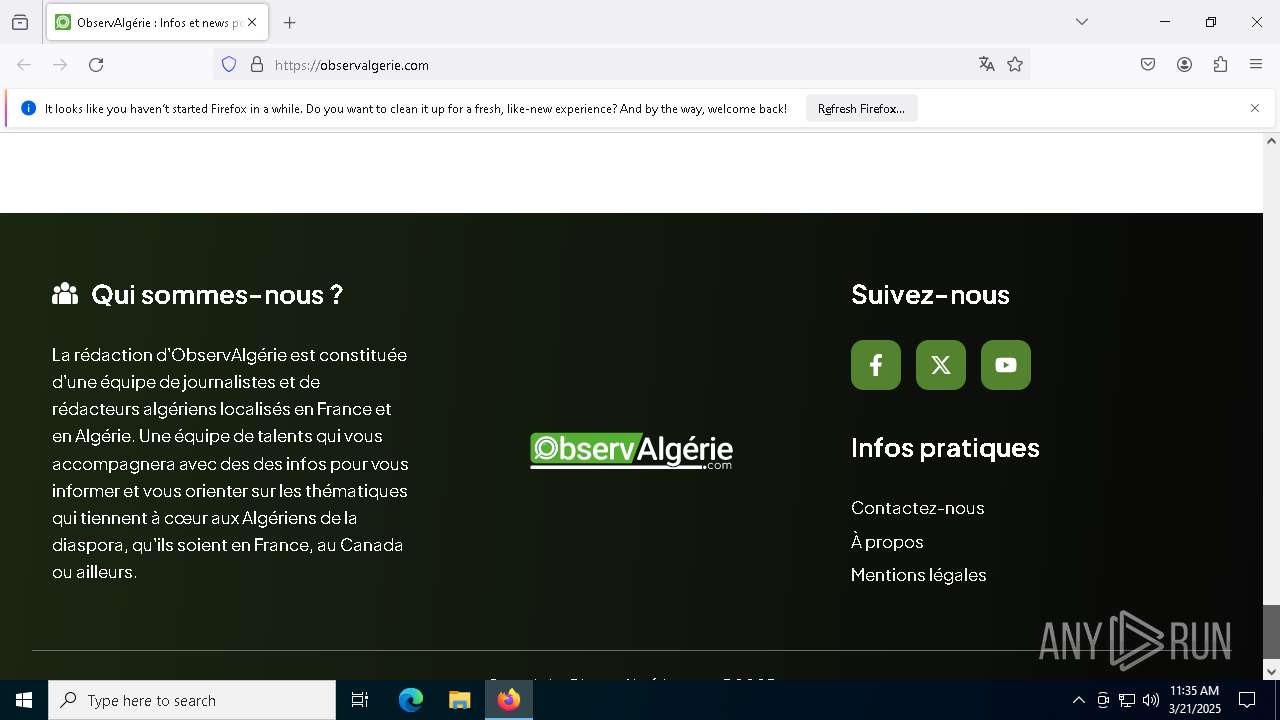Open the Contactez-nous link

point(917,508)
